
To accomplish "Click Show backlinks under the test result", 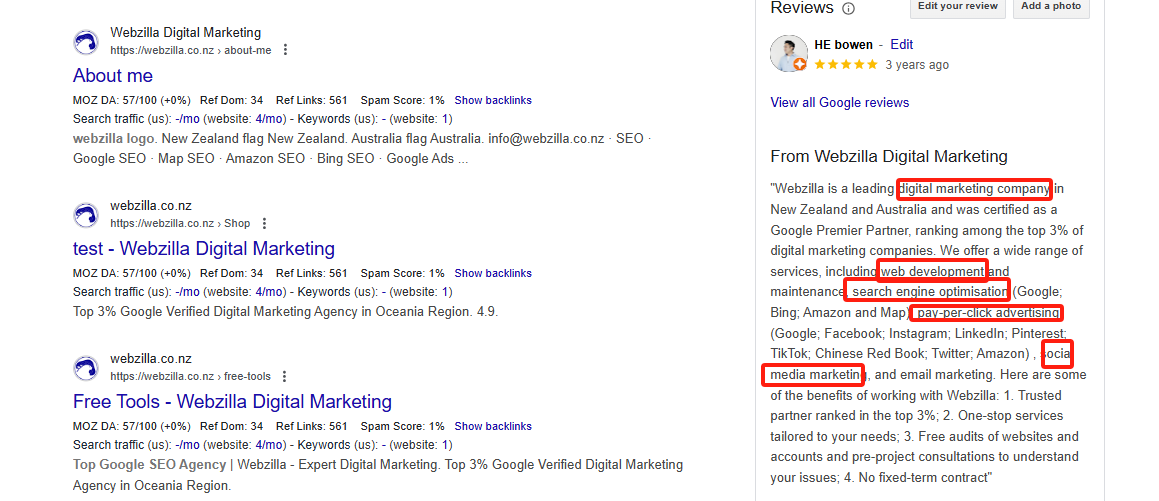I will pos(493,273).
